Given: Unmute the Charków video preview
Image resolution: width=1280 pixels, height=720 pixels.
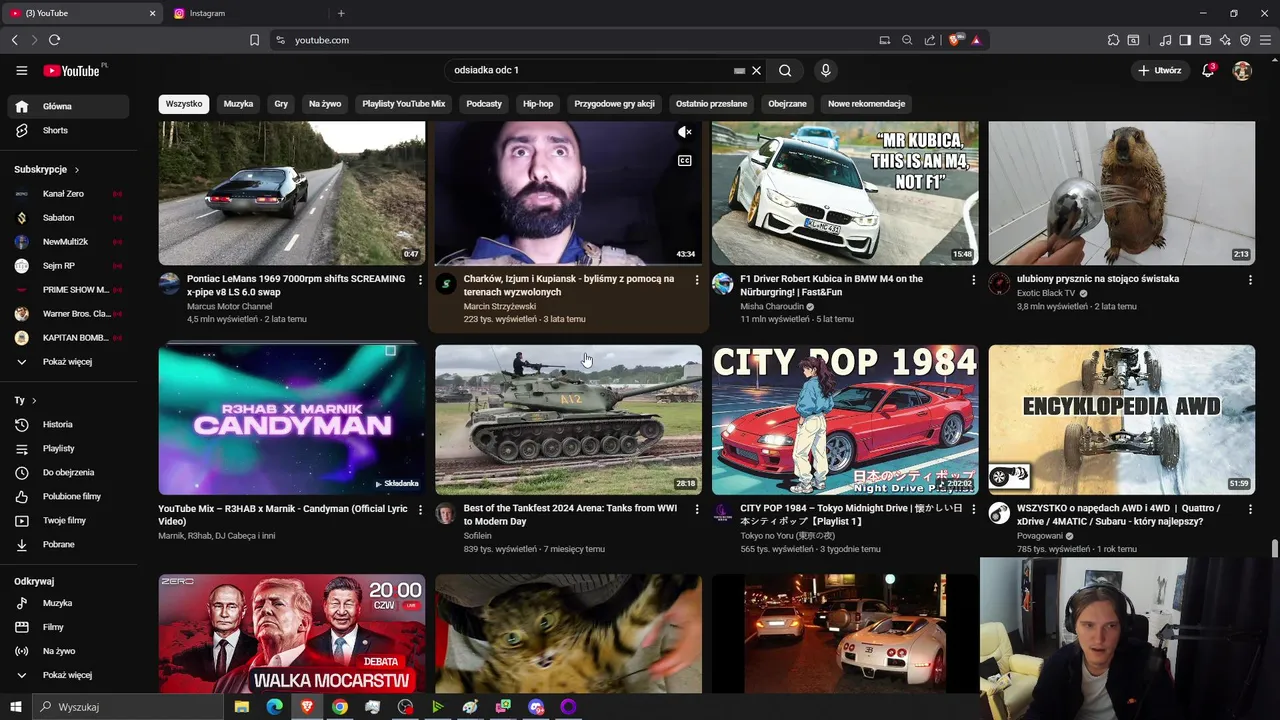Looking at the screenshot, I should [685, 132].
